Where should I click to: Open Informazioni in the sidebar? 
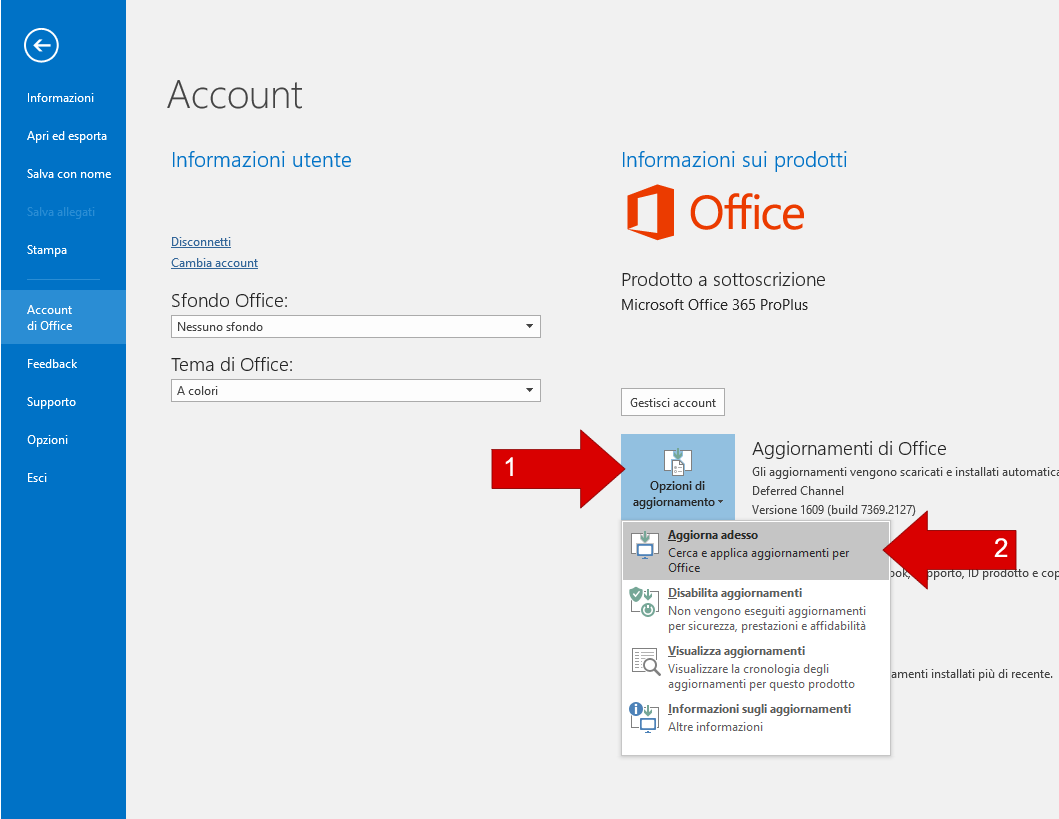pyautogui.click(x=60, y=98)
